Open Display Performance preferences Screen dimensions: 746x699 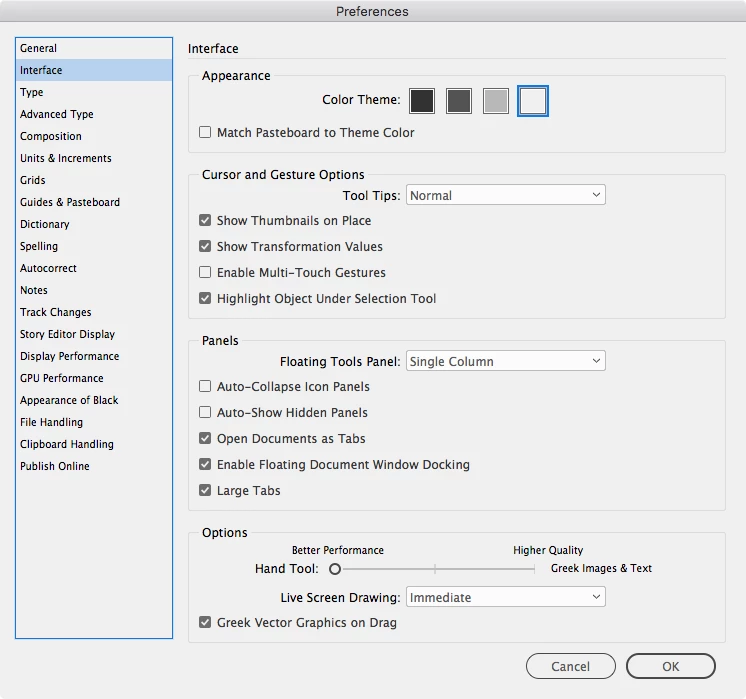(x=94, y=356)
